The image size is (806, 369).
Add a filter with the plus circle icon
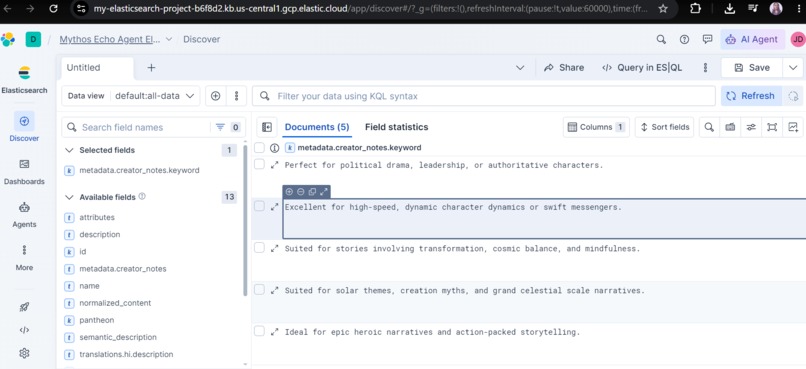pos(215,96)
